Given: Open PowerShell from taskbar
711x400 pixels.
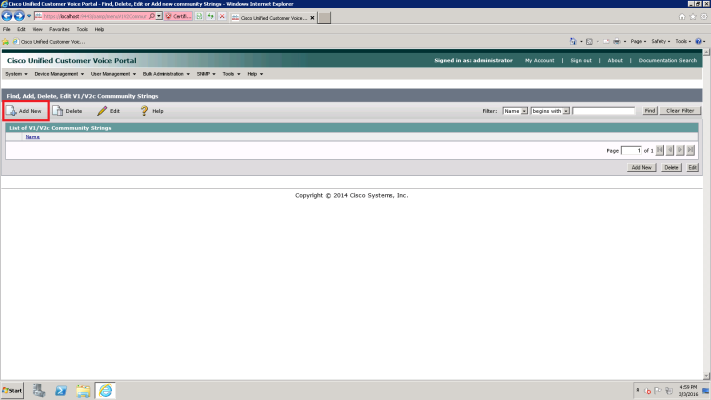Looking at the screenshot, I should coord(61,390).
